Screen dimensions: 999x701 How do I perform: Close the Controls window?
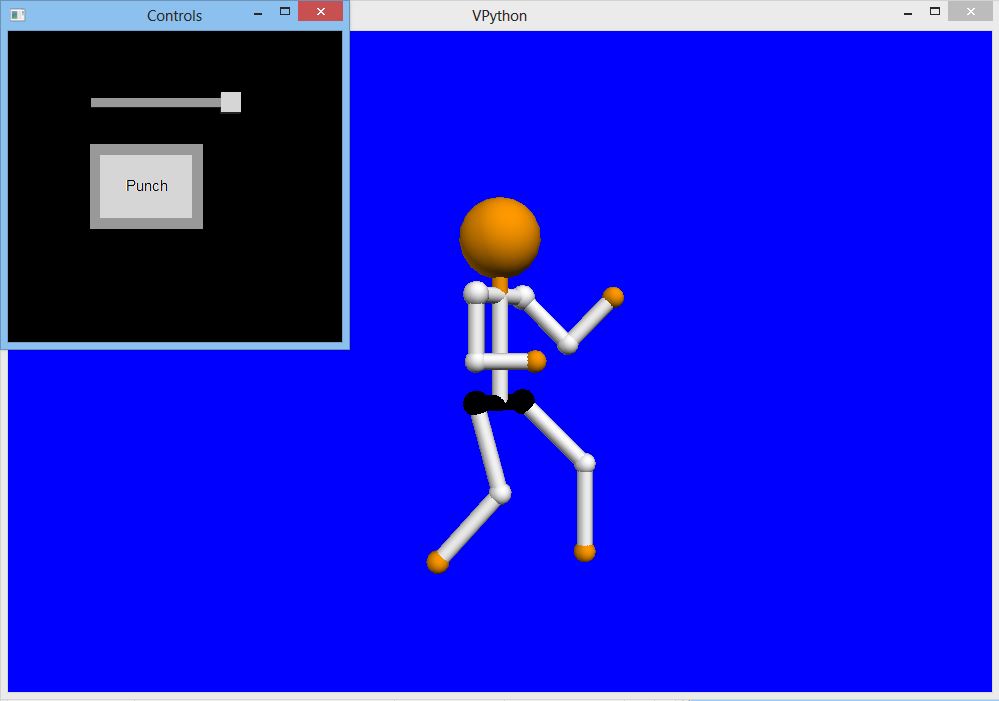click(x=320, y=12)
